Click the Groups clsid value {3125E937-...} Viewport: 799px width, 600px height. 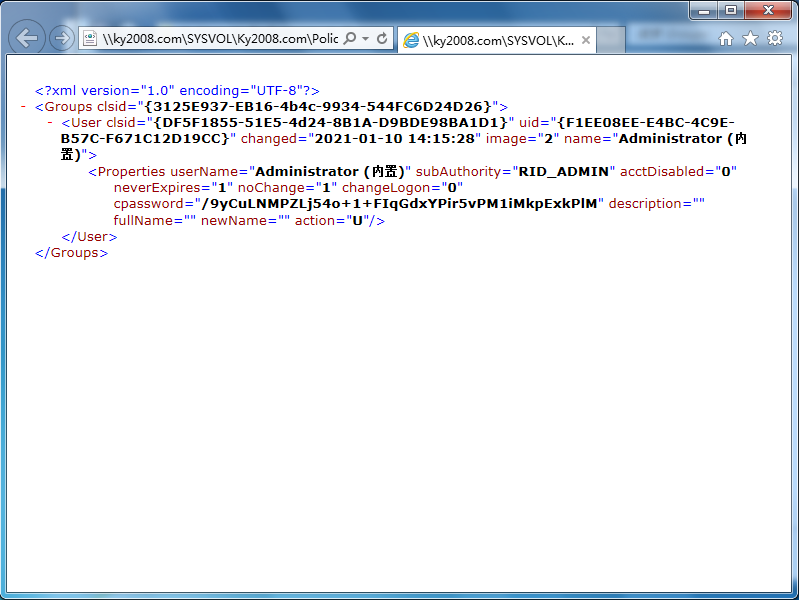318,107
